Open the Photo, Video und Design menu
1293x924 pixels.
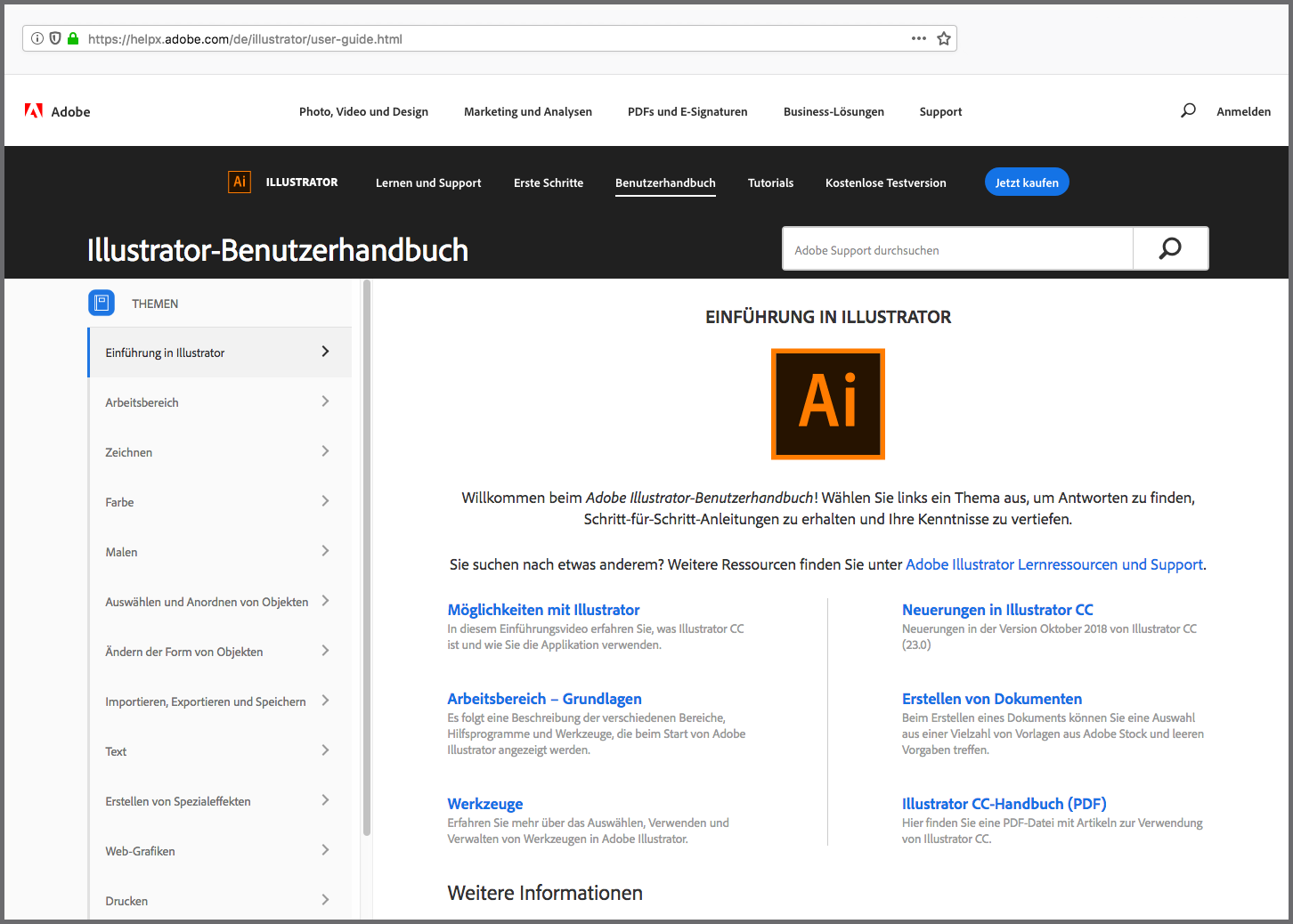363,111
